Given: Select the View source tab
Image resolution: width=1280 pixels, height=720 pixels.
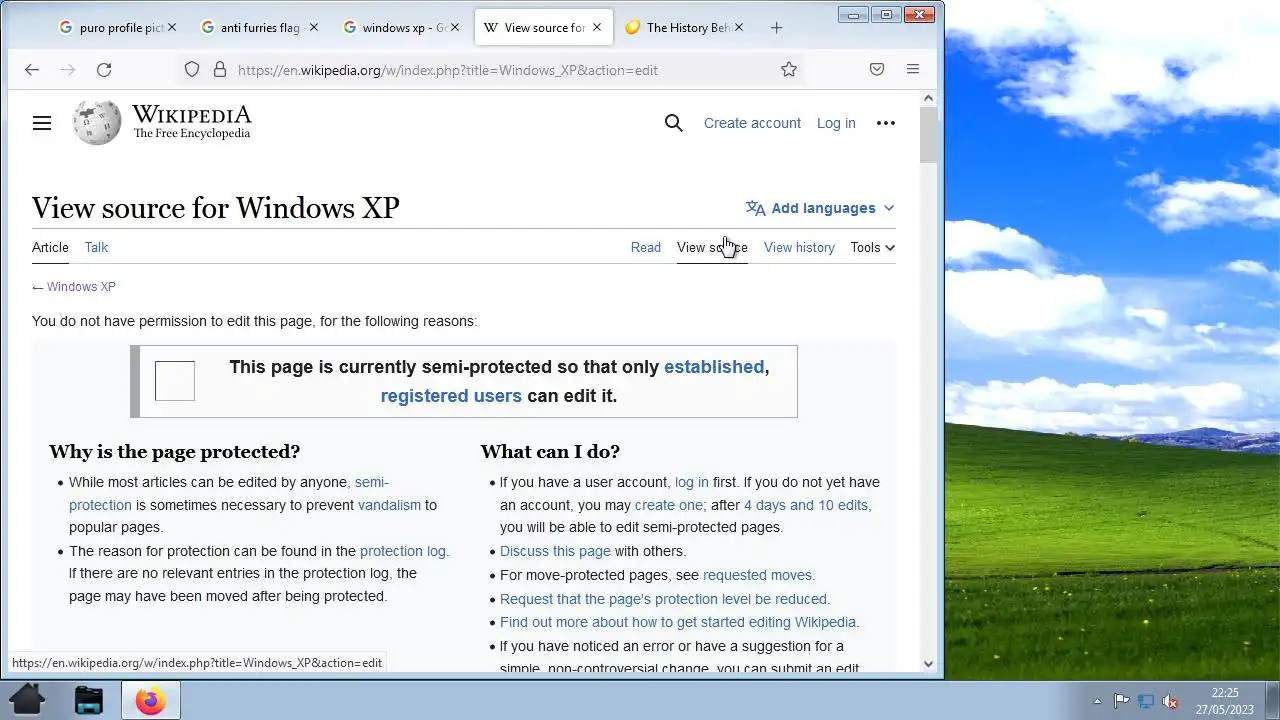Looking at the screenshot, I should click(x=712, y=247).
